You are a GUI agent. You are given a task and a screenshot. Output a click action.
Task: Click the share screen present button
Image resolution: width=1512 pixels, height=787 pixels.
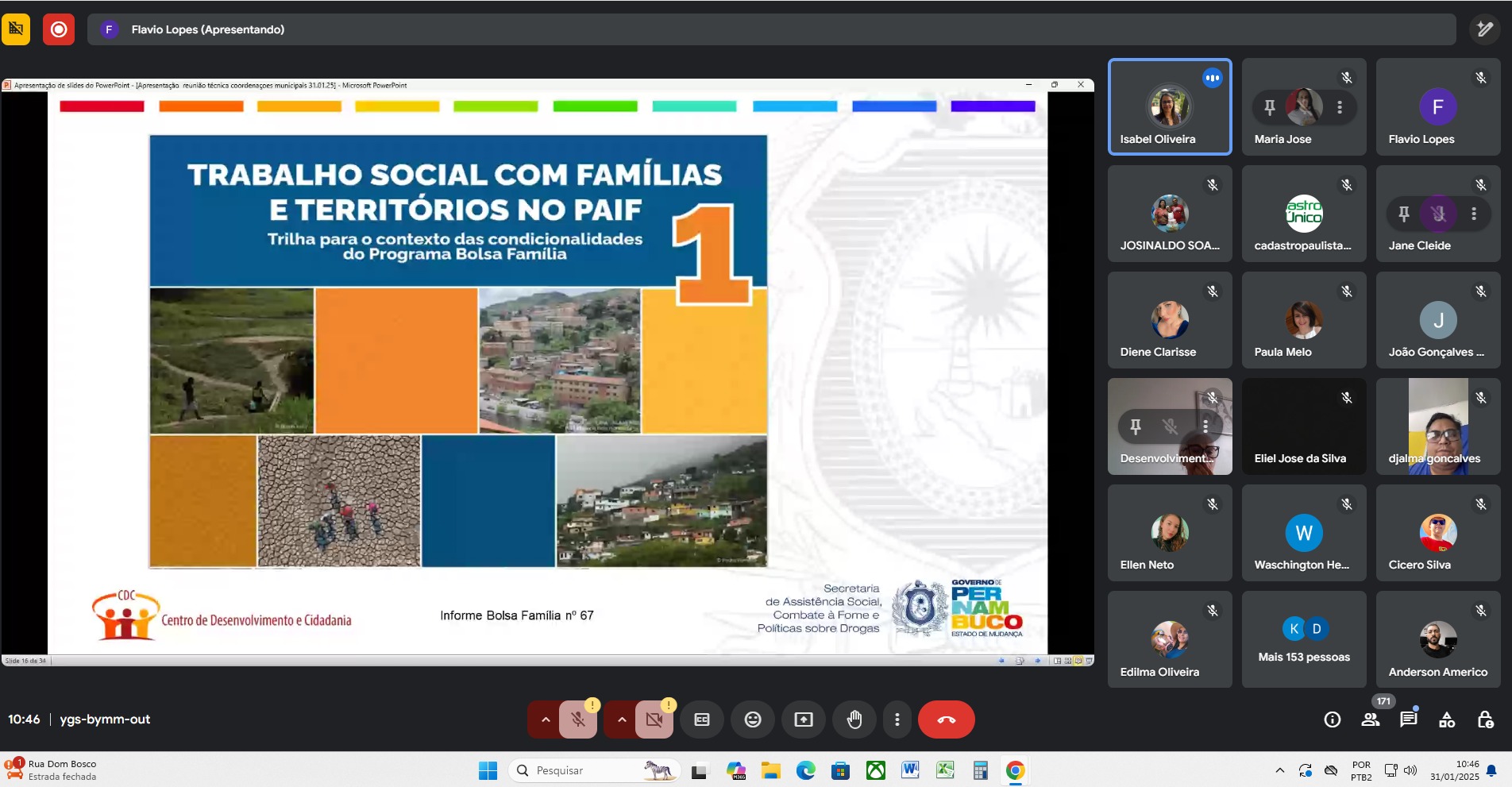(803, 719)
